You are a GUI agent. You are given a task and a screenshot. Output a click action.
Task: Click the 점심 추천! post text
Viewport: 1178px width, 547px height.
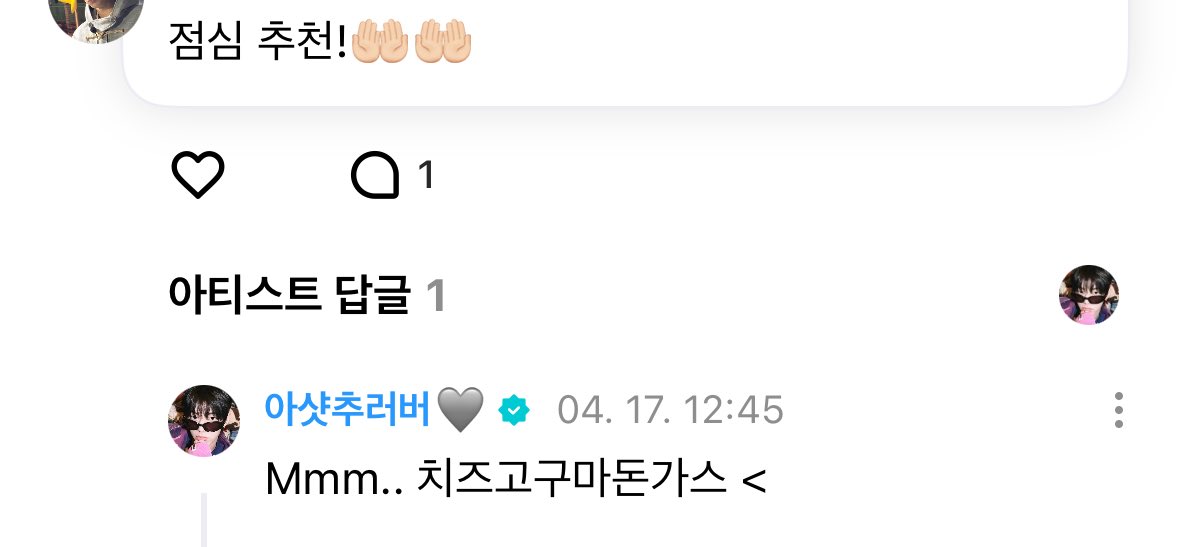click(x=257, y=41)
